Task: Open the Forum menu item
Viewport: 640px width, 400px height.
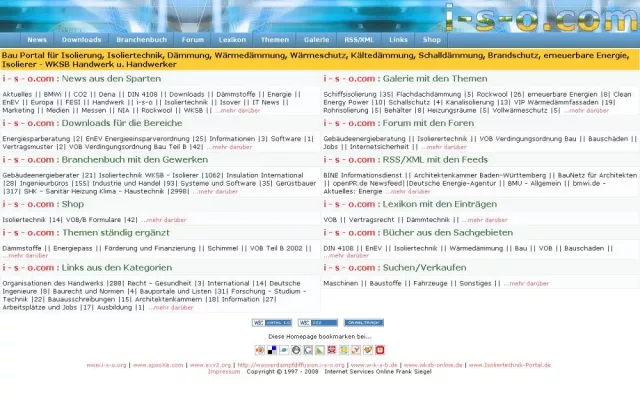Action: (192, 40)
